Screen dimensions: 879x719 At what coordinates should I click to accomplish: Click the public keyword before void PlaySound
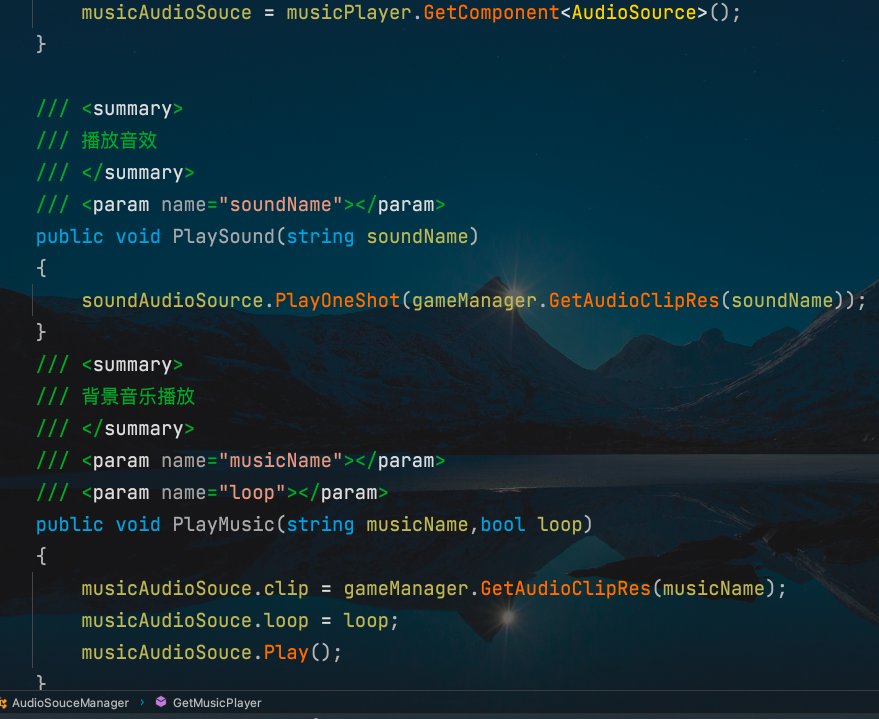(x=70, y=236)
